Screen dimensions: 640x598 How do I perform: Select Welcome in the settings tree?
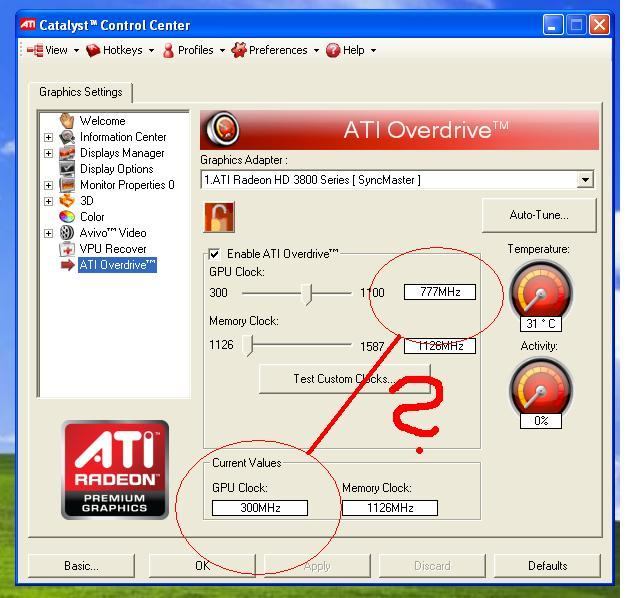pyautogui.click(x=102, y=121)
